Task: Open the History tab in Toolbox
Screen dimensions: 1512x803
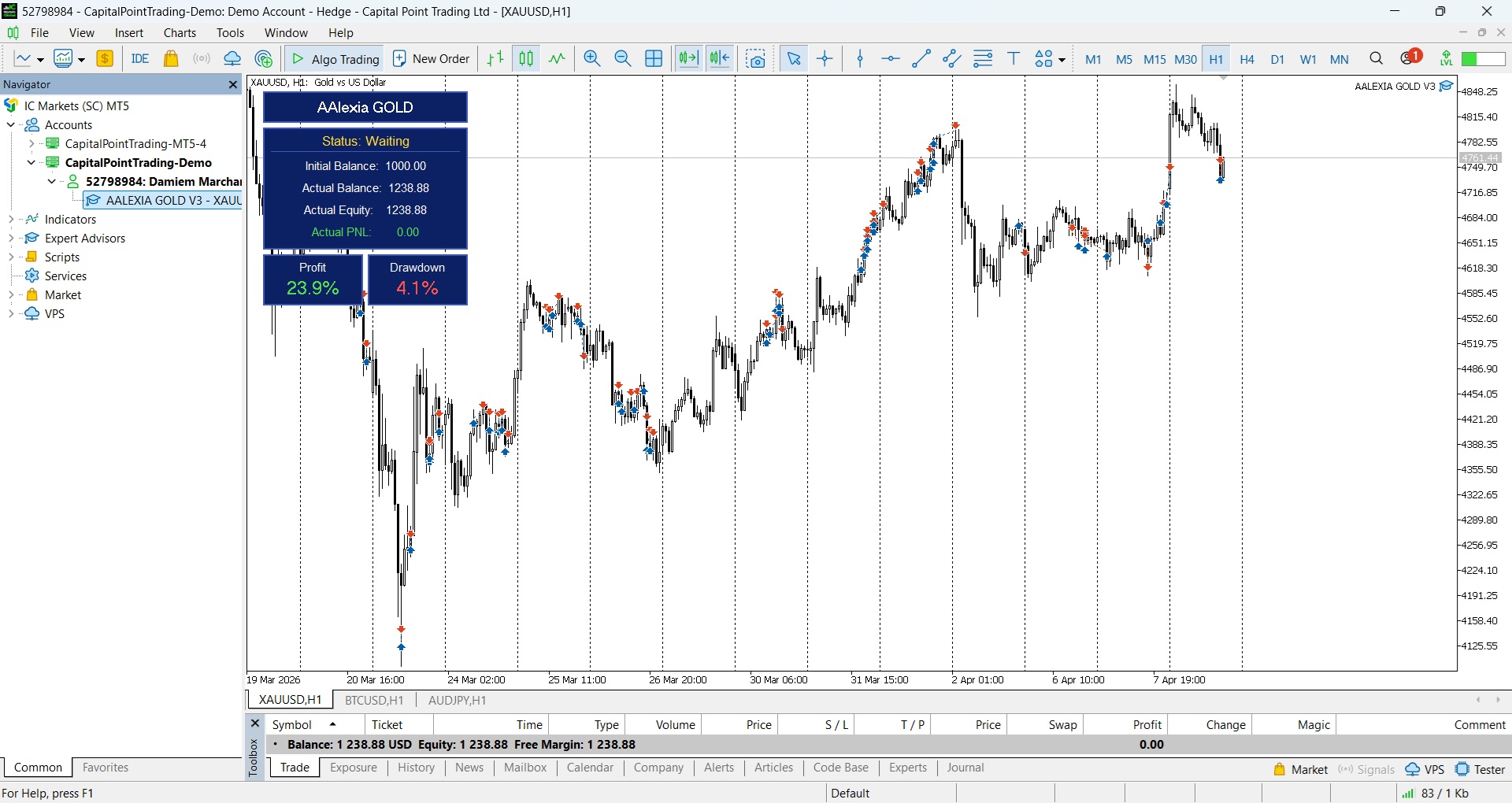Action: click(416, 768)
